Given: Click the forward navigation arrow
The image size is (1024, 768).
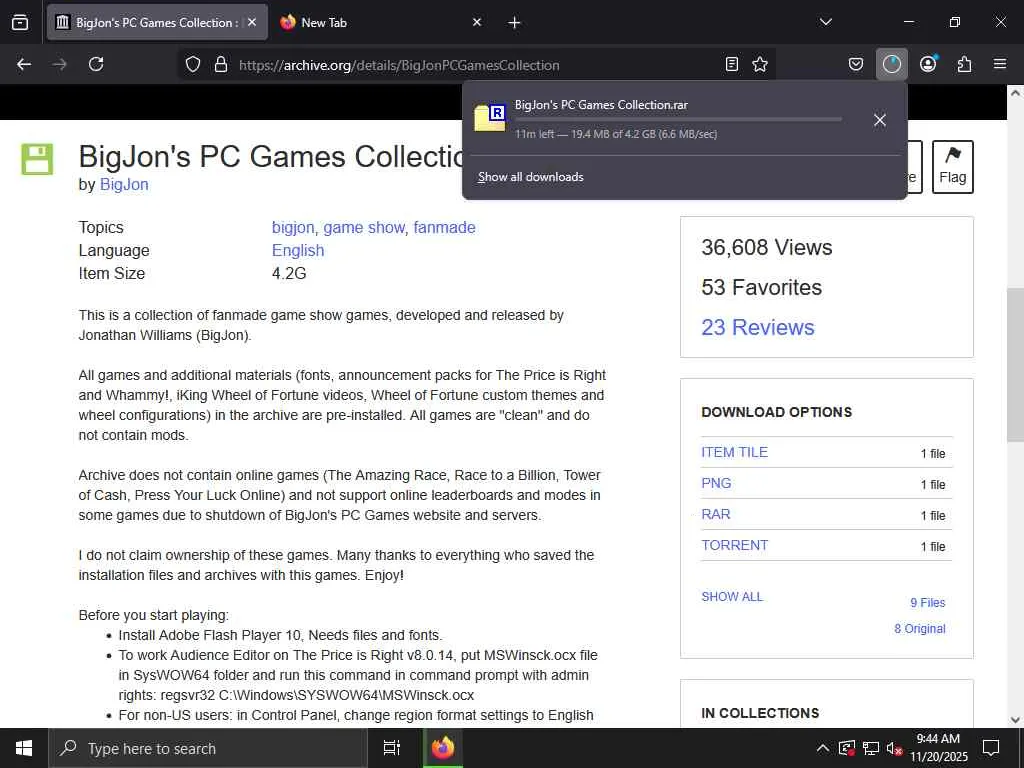Looking at the screenshot, I should pos(60,64).
